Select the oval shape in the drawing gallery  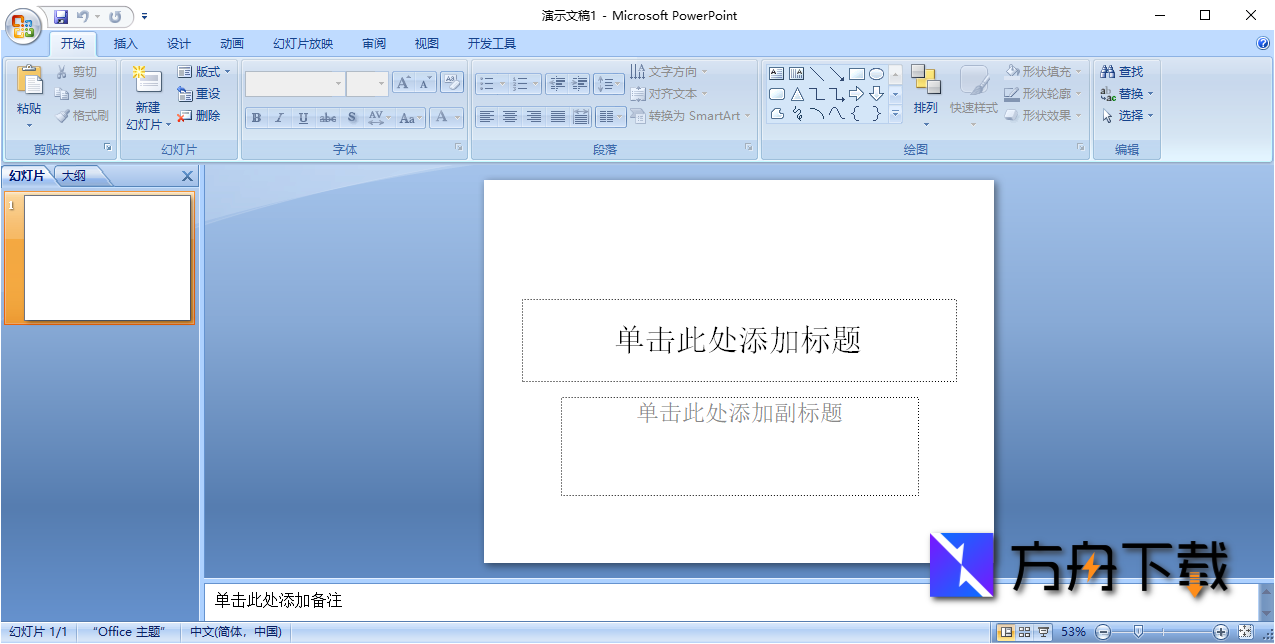[x=877, y=73]
